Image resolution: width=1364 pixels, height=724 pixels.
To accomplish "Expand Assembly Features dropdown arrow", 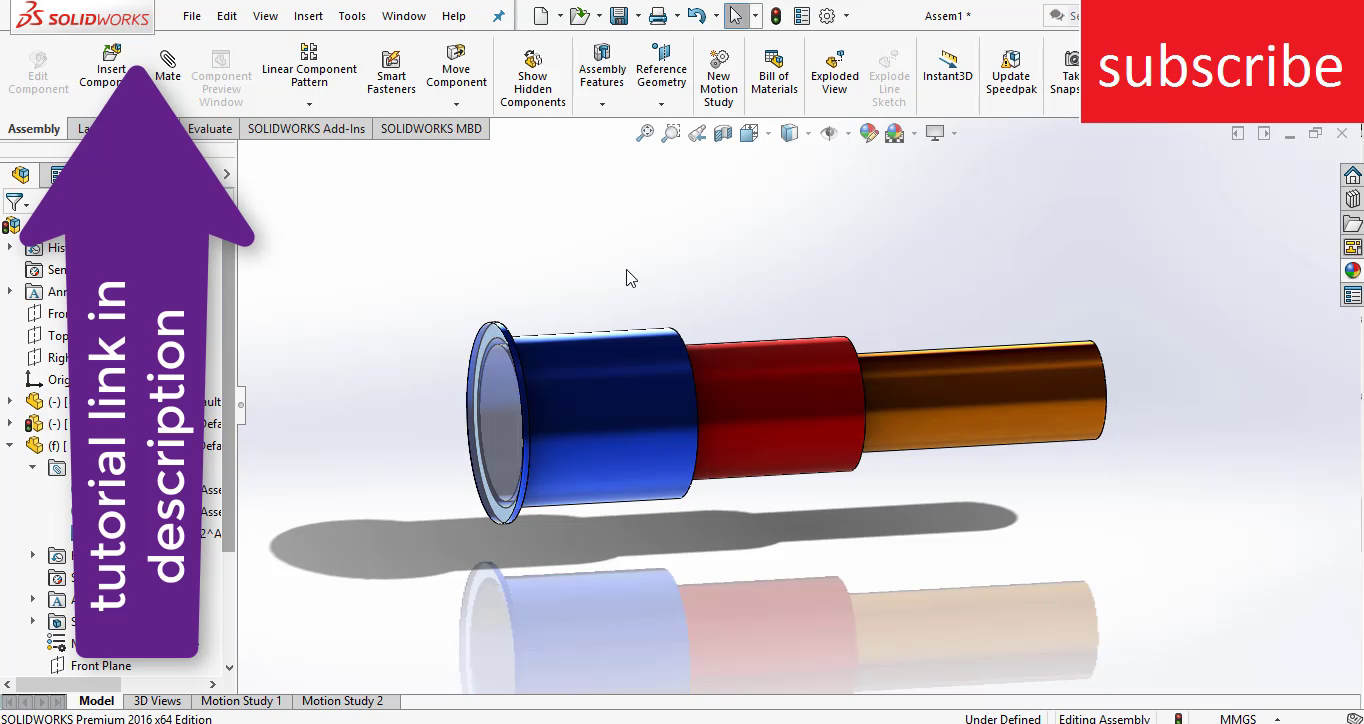I will tap(602, 104).
